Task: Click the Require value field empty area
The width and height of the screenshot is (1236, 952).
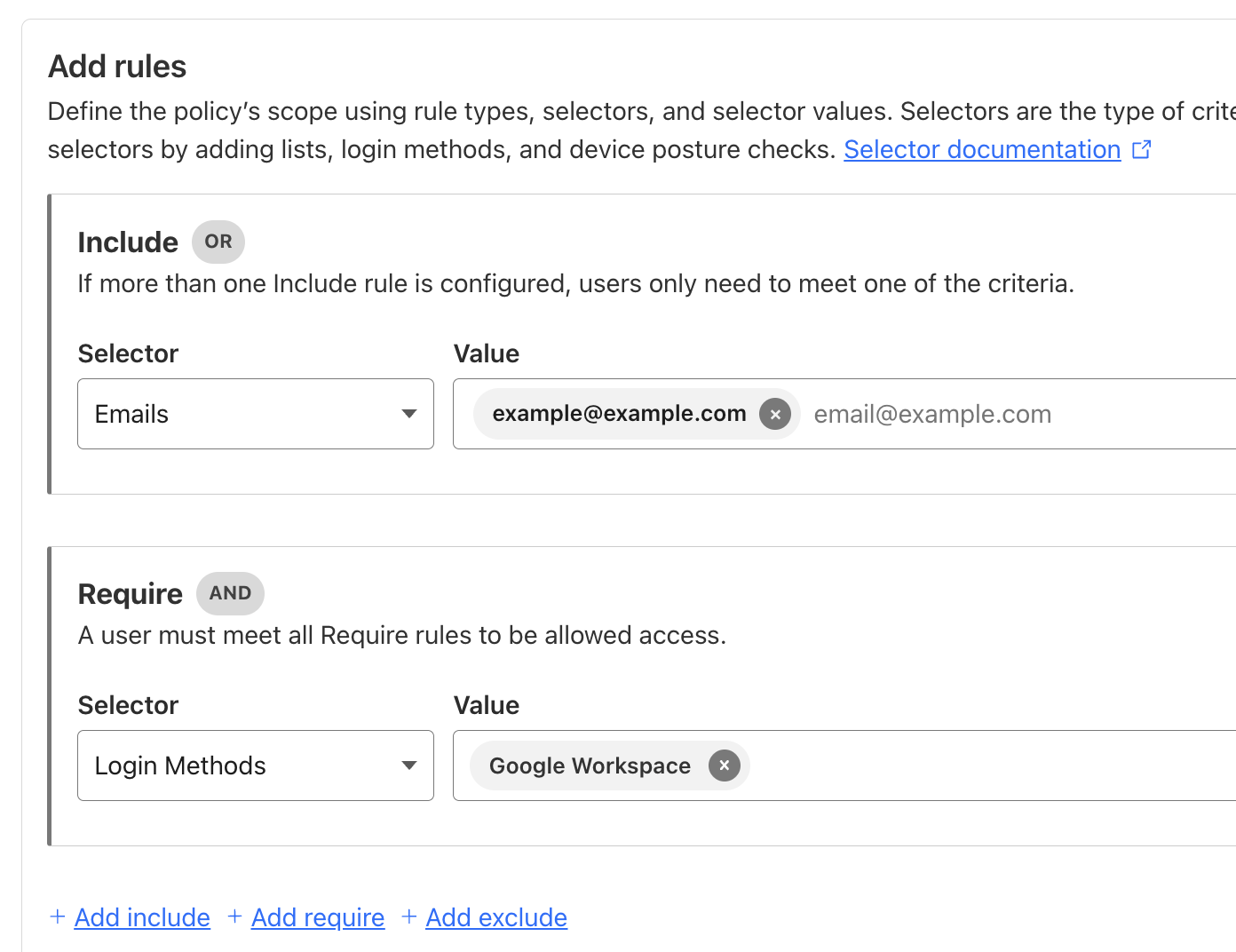Action: click(977, 766)
